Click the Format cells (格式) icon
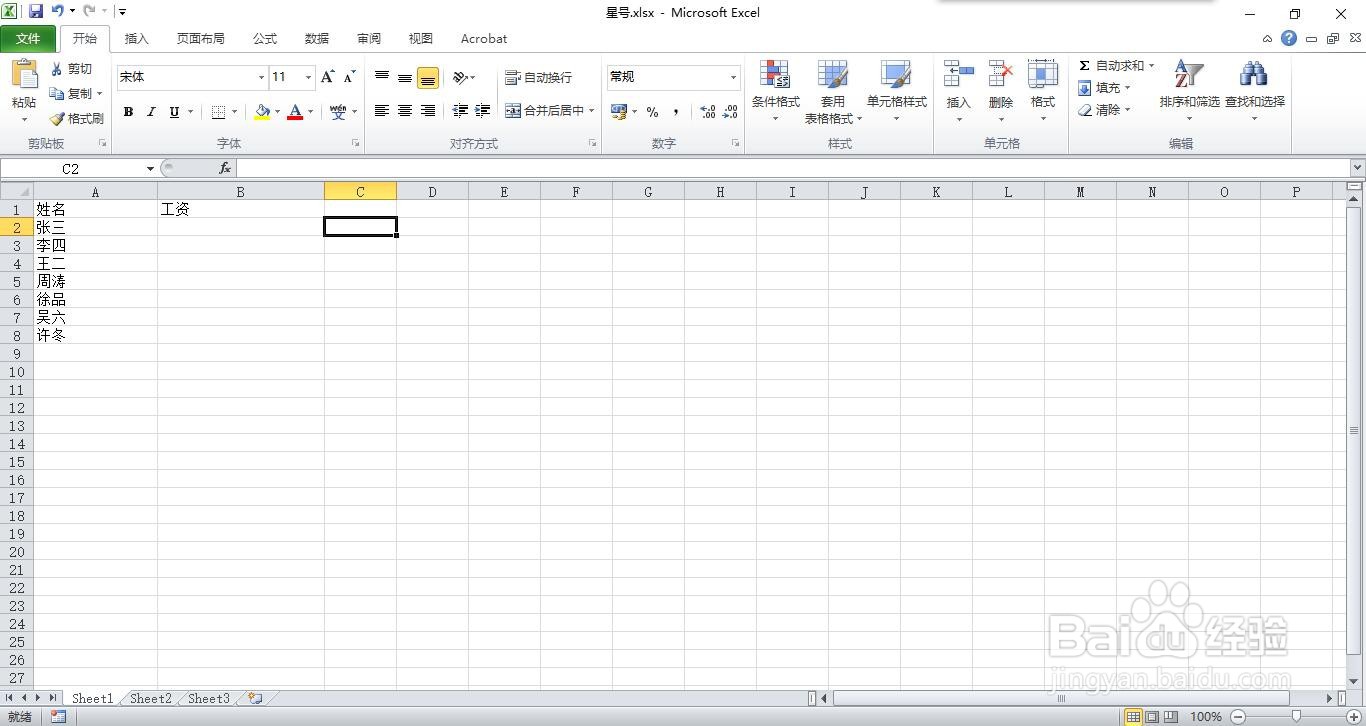 (1043, 75)
